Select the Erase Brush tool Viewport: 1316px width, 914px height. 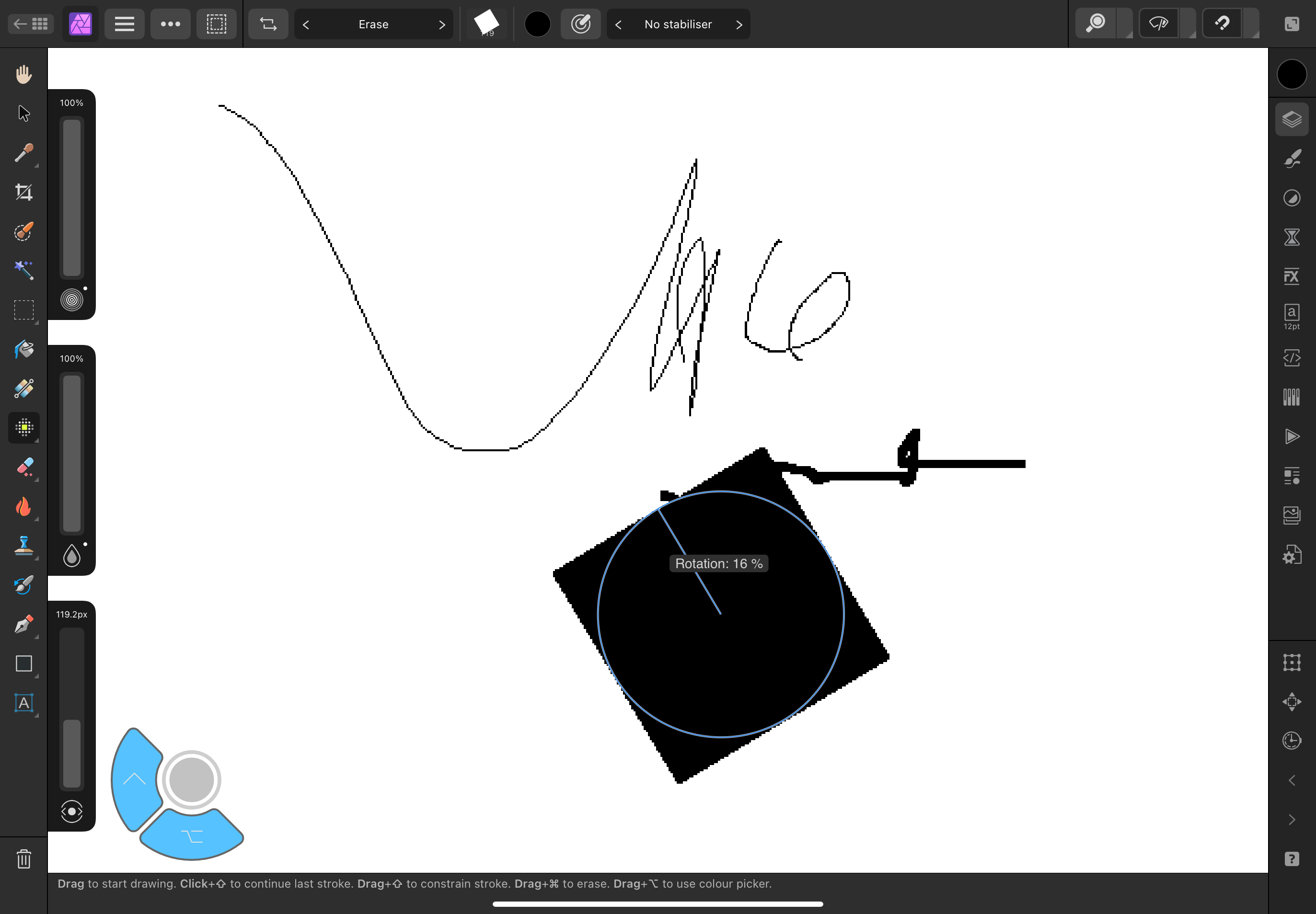pyautogui.click(x=23, y=467)
